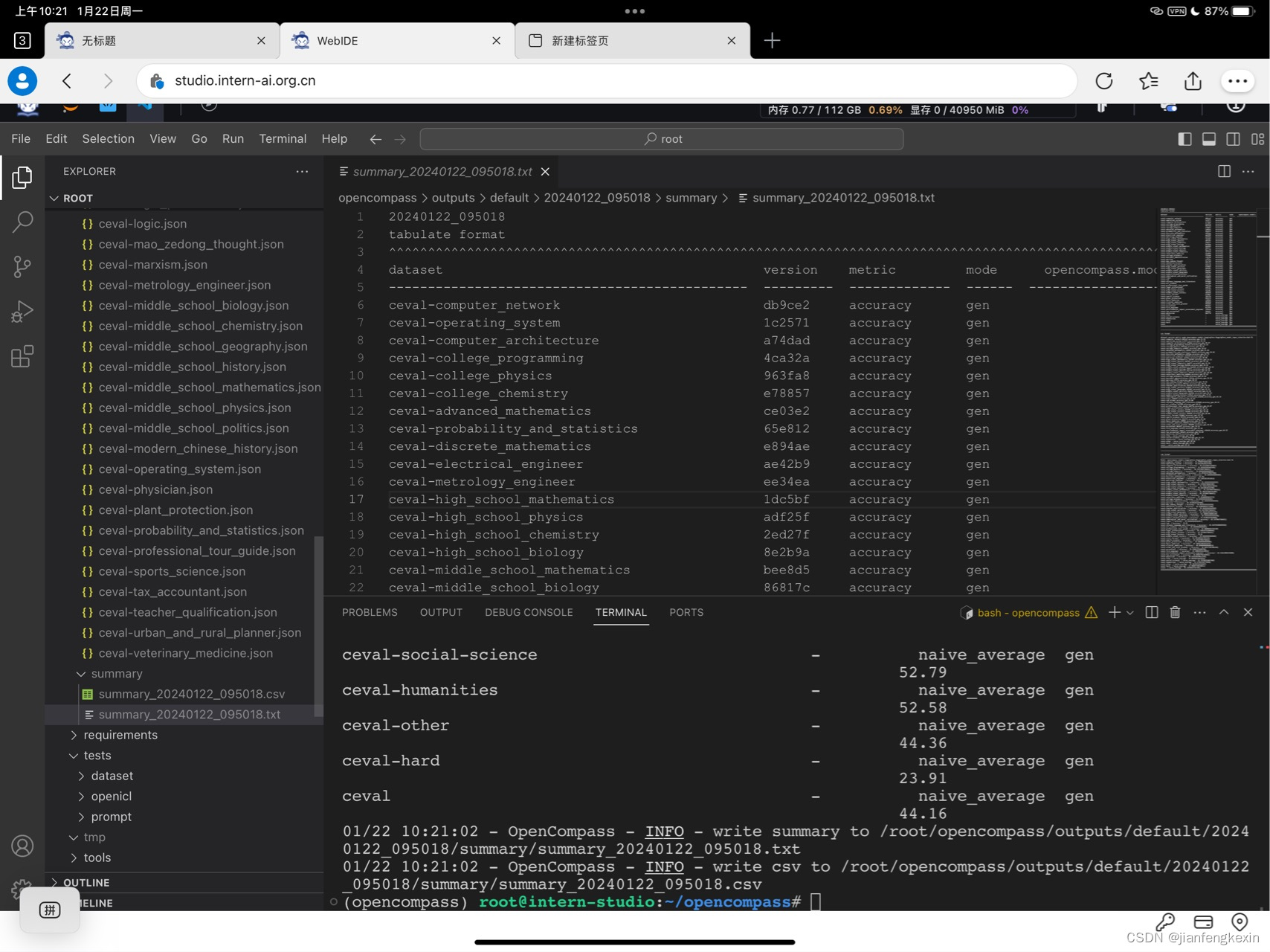1270x952 pixels.
Task: Open ceval-logic.json in explorer
Action: pyautogui.click(x=143, y=224)
